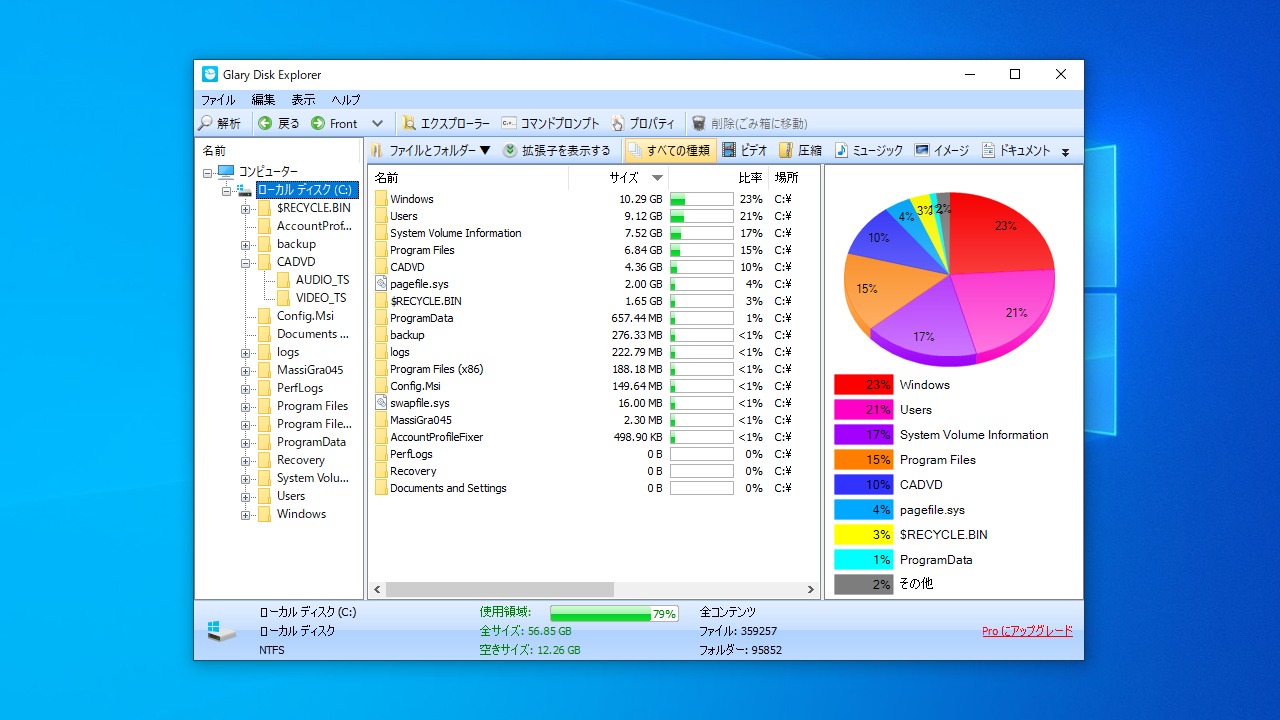Image resolution: width=1280 pixels, height=720 pixels.
Task: Click the Windows folder icon in list
Action: pyautogui.click(x=381, y=199)
